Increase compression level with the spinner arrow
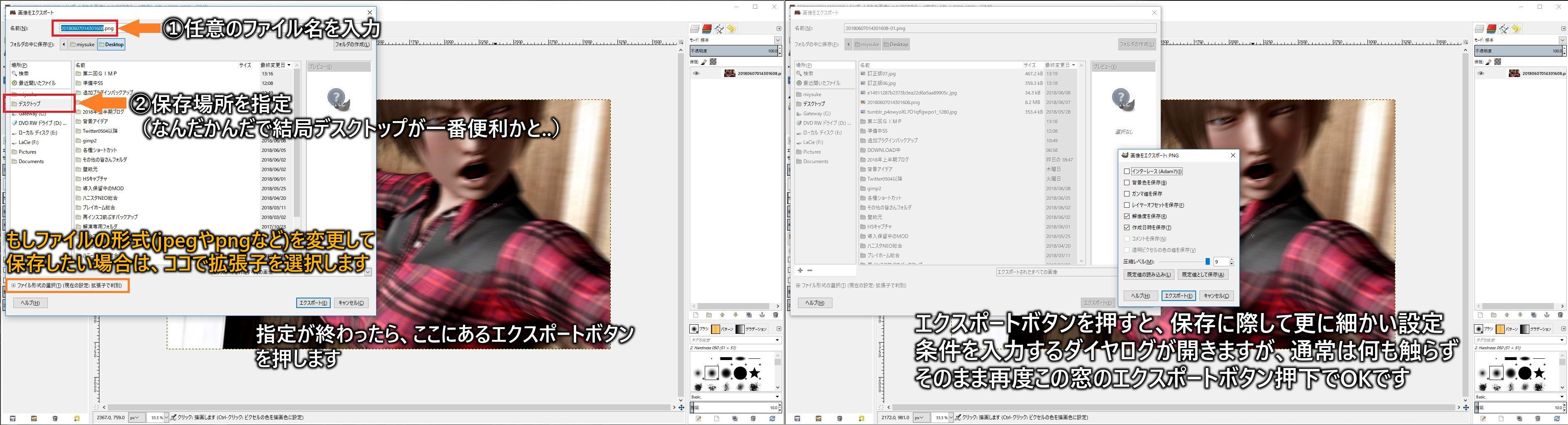Image resolution: width=1568 pixels, height=425 pixels. [1231, 260]
